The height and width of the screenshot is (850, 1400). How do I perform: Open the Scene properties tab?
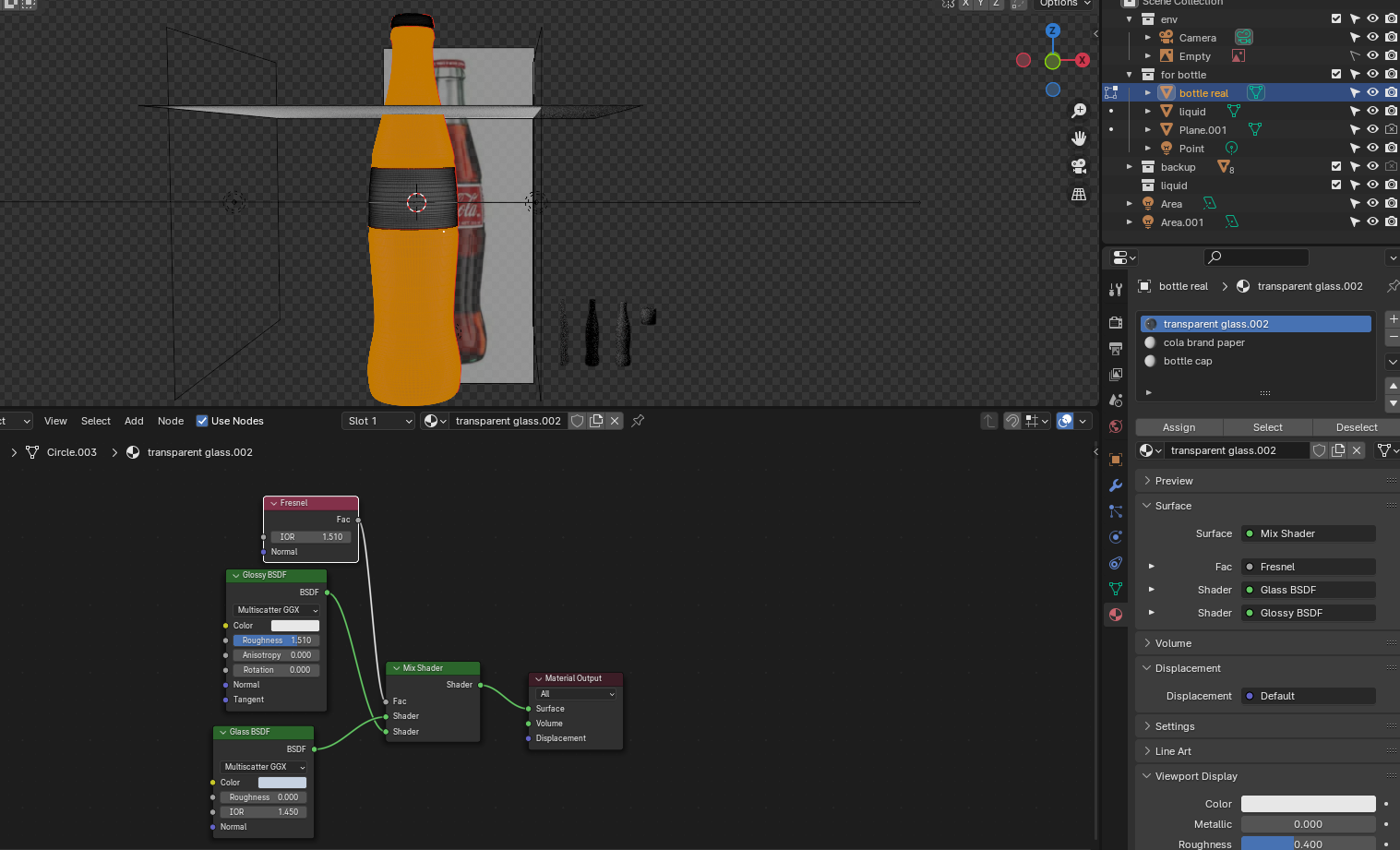pos(1116,401)
